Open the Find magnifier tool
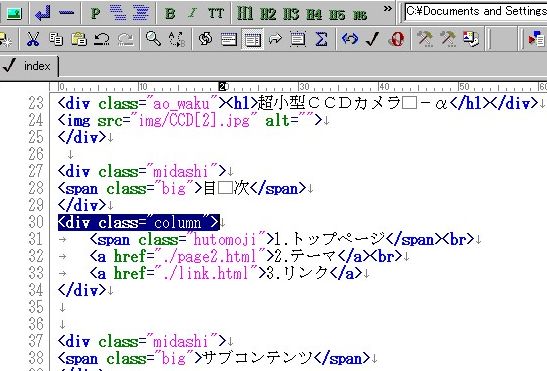 pos(153,39)
